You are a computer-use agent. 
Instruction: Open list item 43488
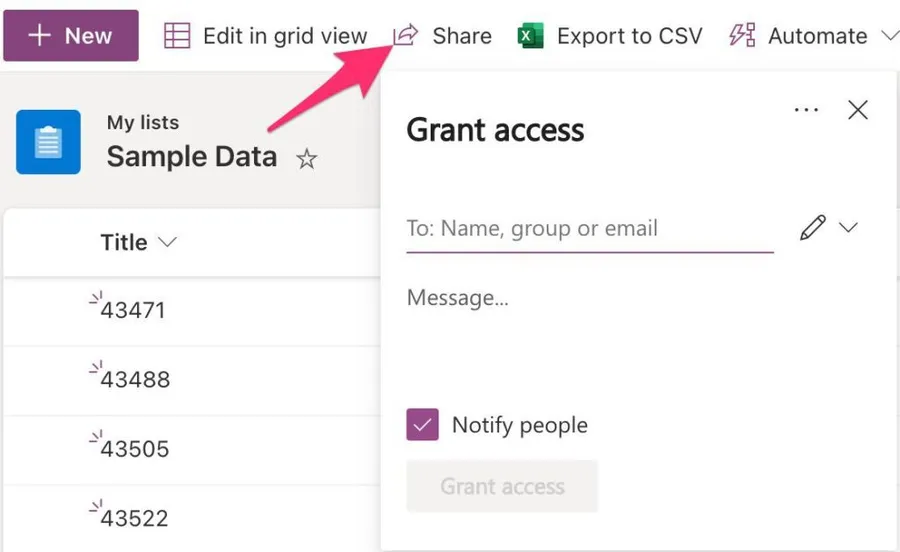[135, 379]
